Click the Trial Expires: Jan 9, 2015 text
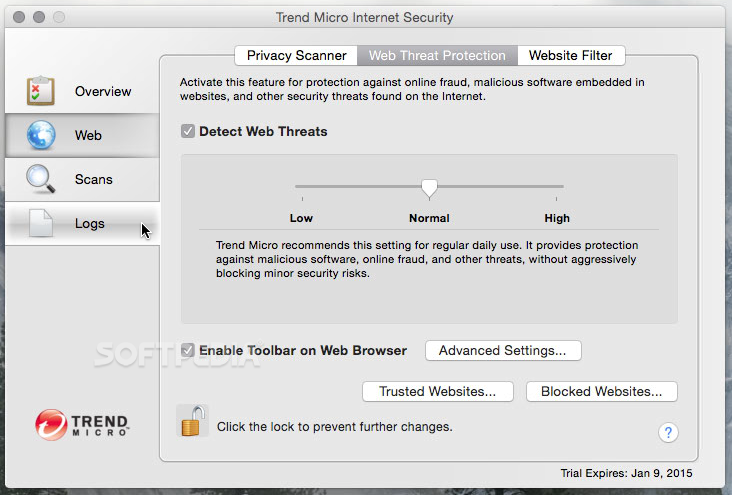The width and height of the screenshot is (732, 495). click(x=626, y=473)
